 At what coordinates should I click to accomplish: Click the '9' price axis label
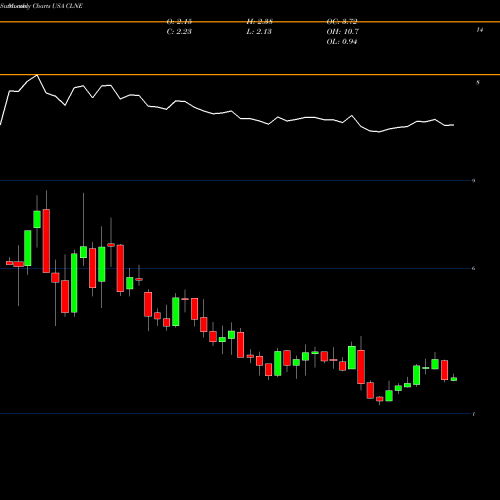pyautogui.click(x=473, y=181)
